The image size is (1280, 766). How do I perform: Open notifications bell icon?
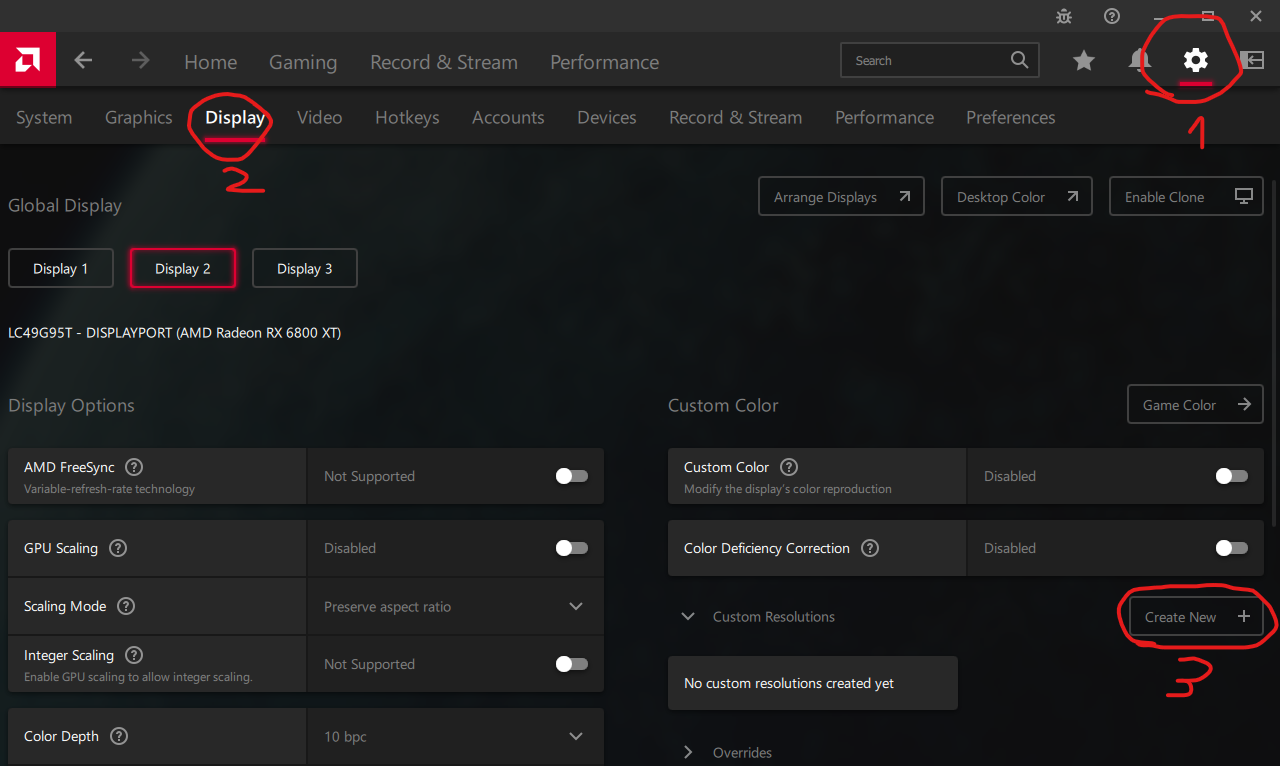1140,61
